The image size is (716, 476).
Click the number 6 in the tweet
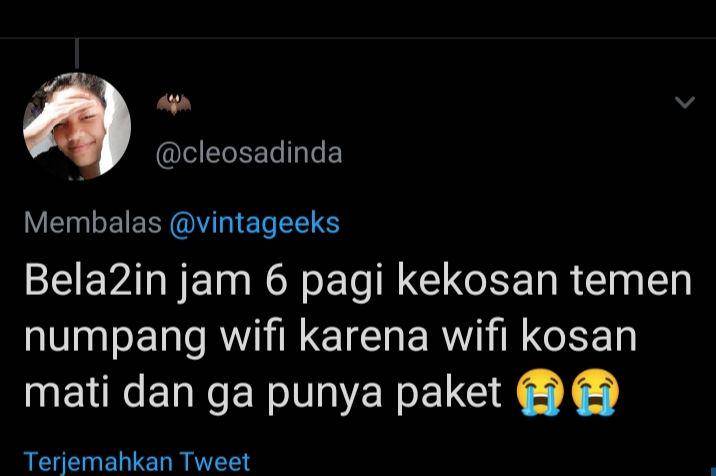[x=277, y=280]
